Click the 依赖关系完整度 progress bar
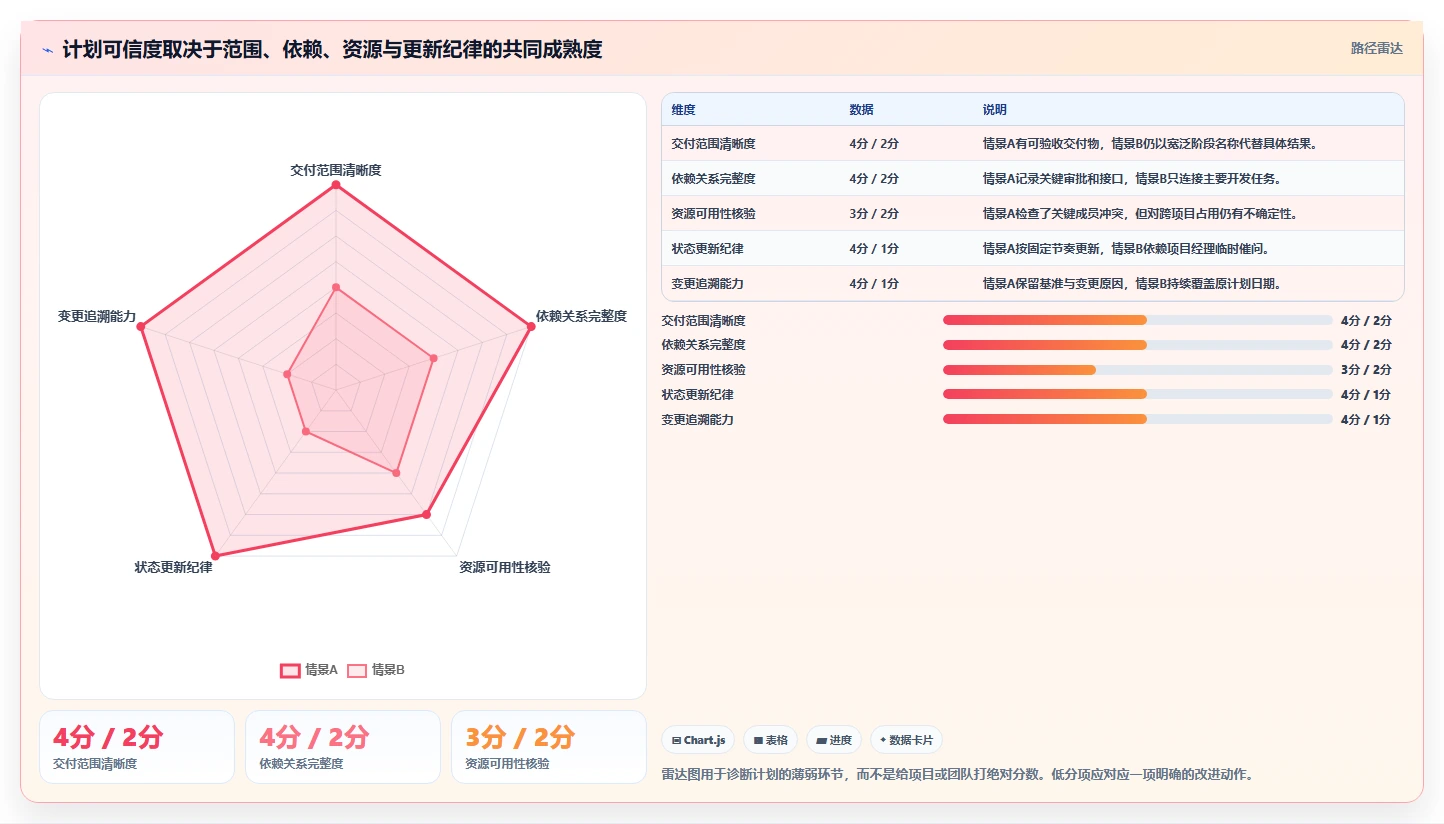This screenshot has height=824, width=1444. pos(1137,345)
